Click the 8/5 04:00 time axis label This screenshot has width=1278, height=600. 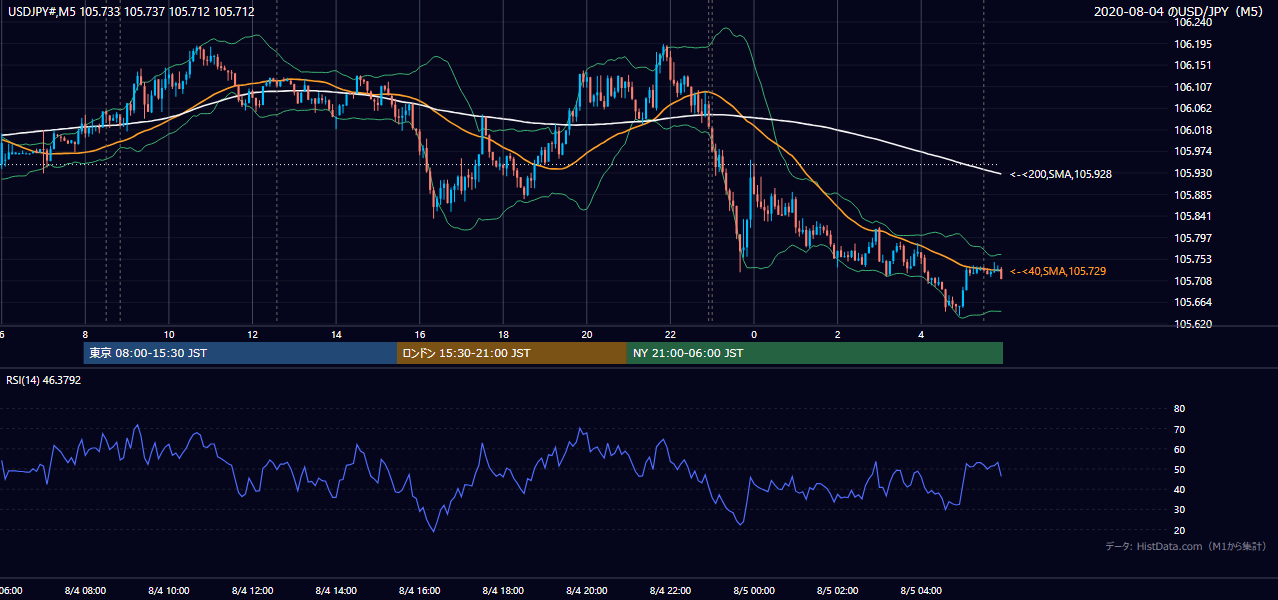[x=920, y=590]
